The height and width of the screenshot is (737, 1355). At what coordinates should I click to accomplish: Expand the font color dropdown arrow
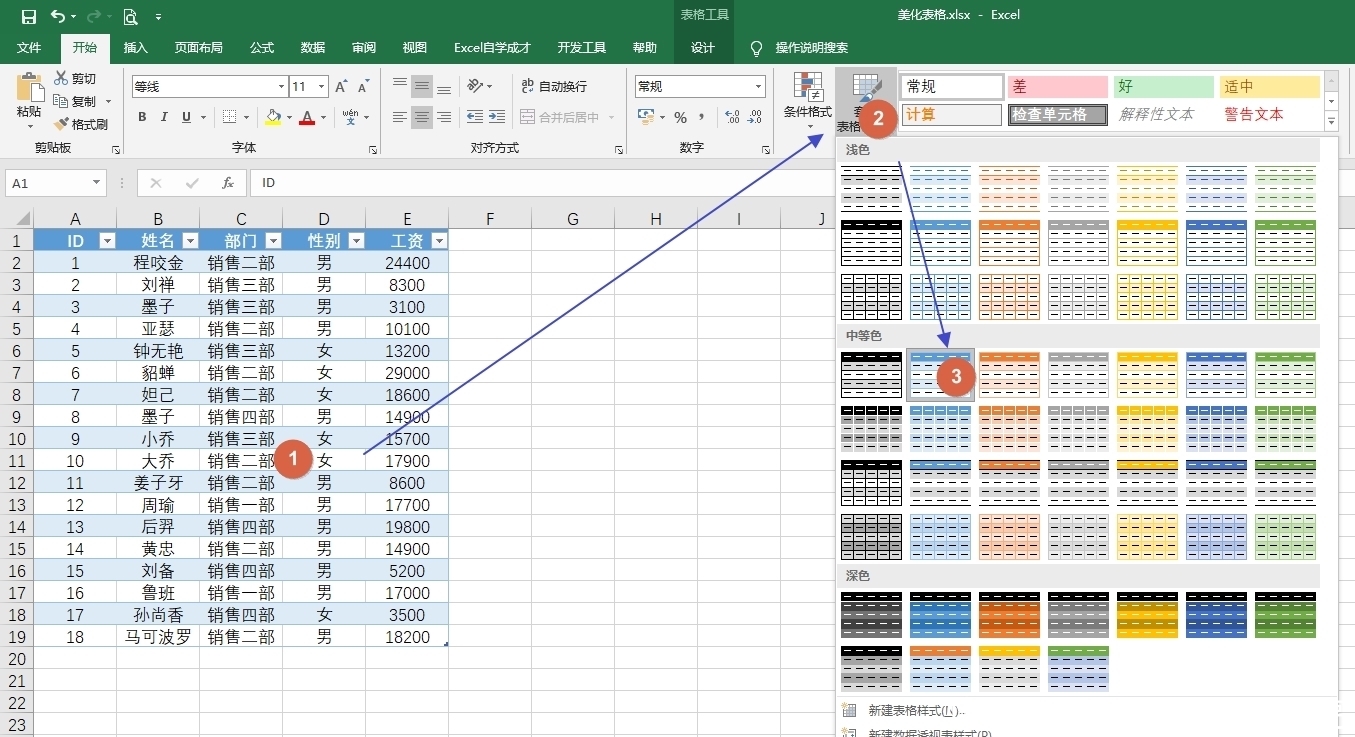pyautogui.click(x=321, y=117)
